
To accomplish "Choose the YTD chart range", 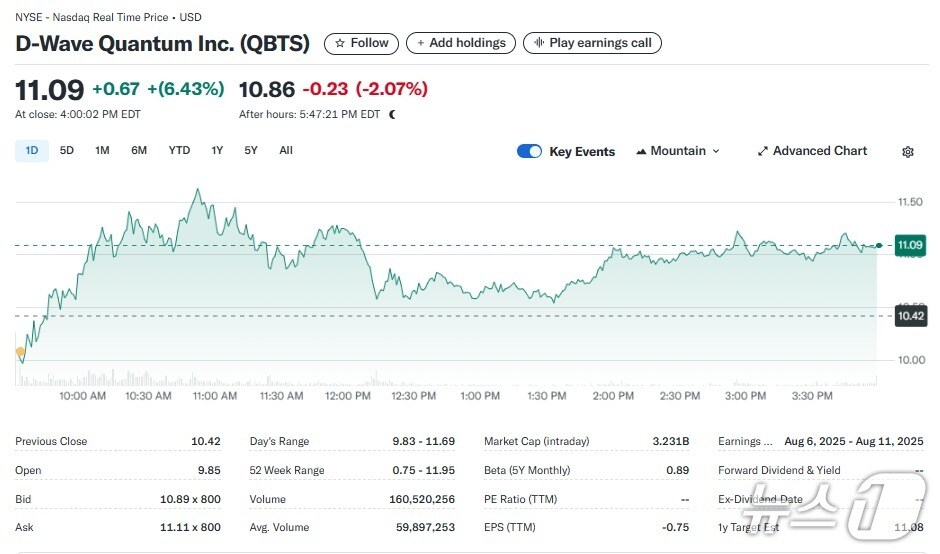I will coord(179,150).
